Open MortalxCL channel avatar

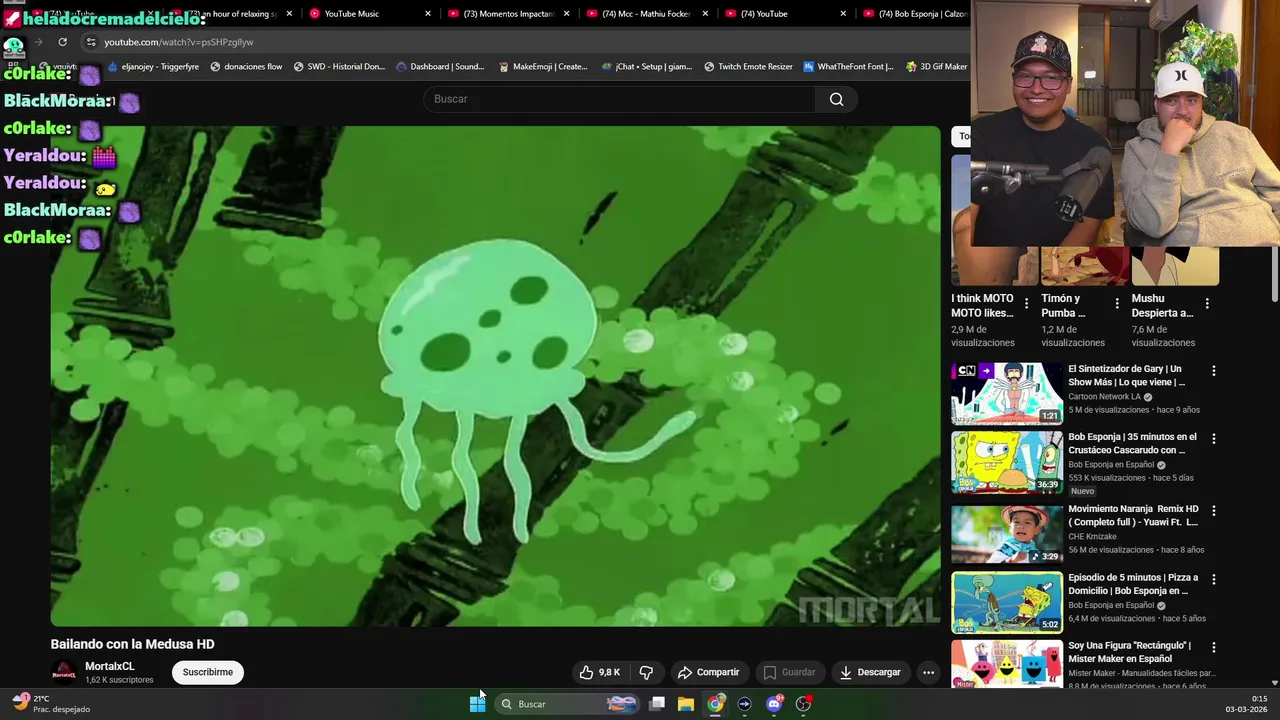pos(64,672)
